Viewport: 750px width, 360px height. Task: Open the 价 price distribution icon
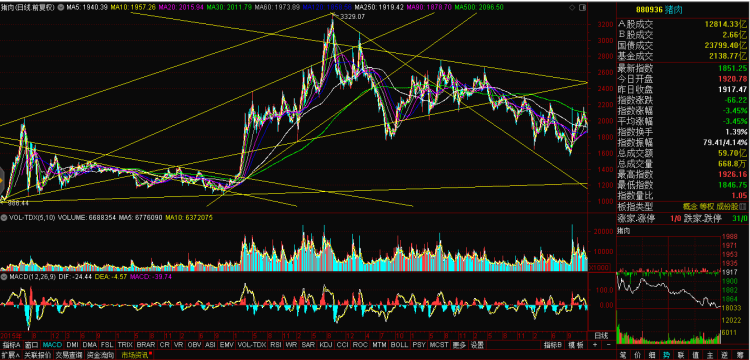click(x=638, y=355)
